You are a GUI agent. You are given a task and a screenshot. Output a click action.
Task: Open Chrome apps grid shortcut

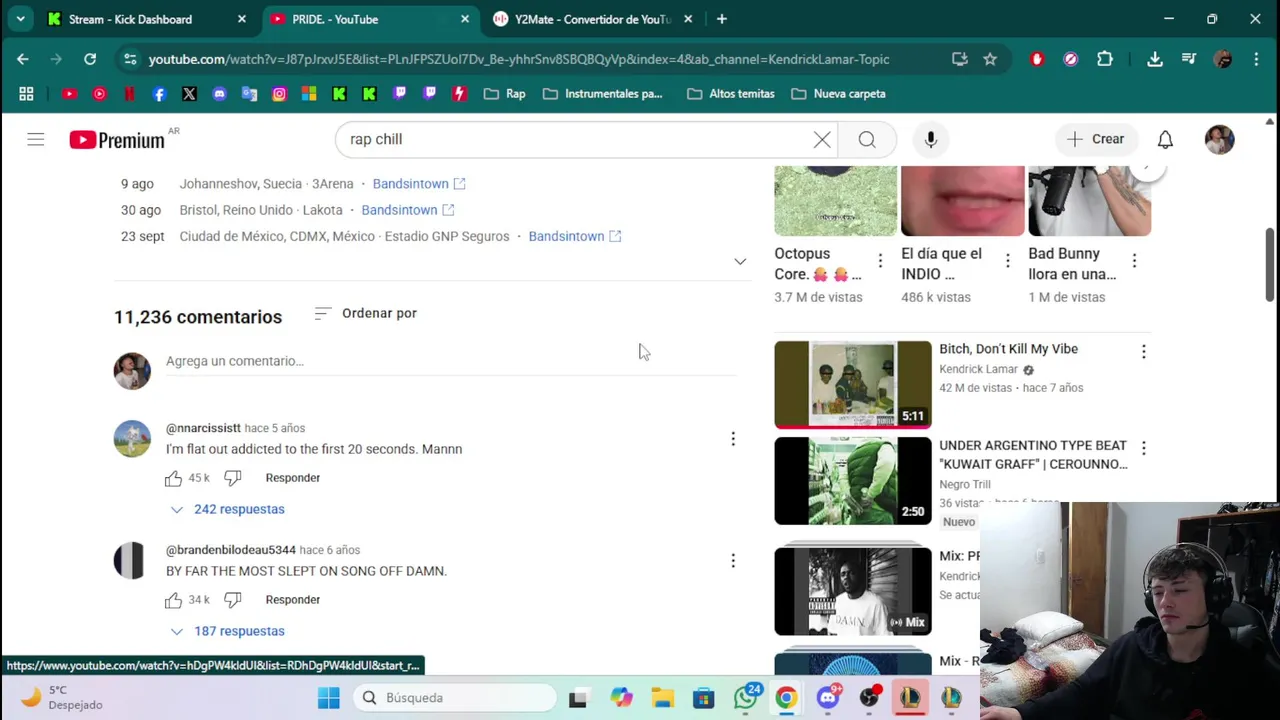(x=26, y=94)
